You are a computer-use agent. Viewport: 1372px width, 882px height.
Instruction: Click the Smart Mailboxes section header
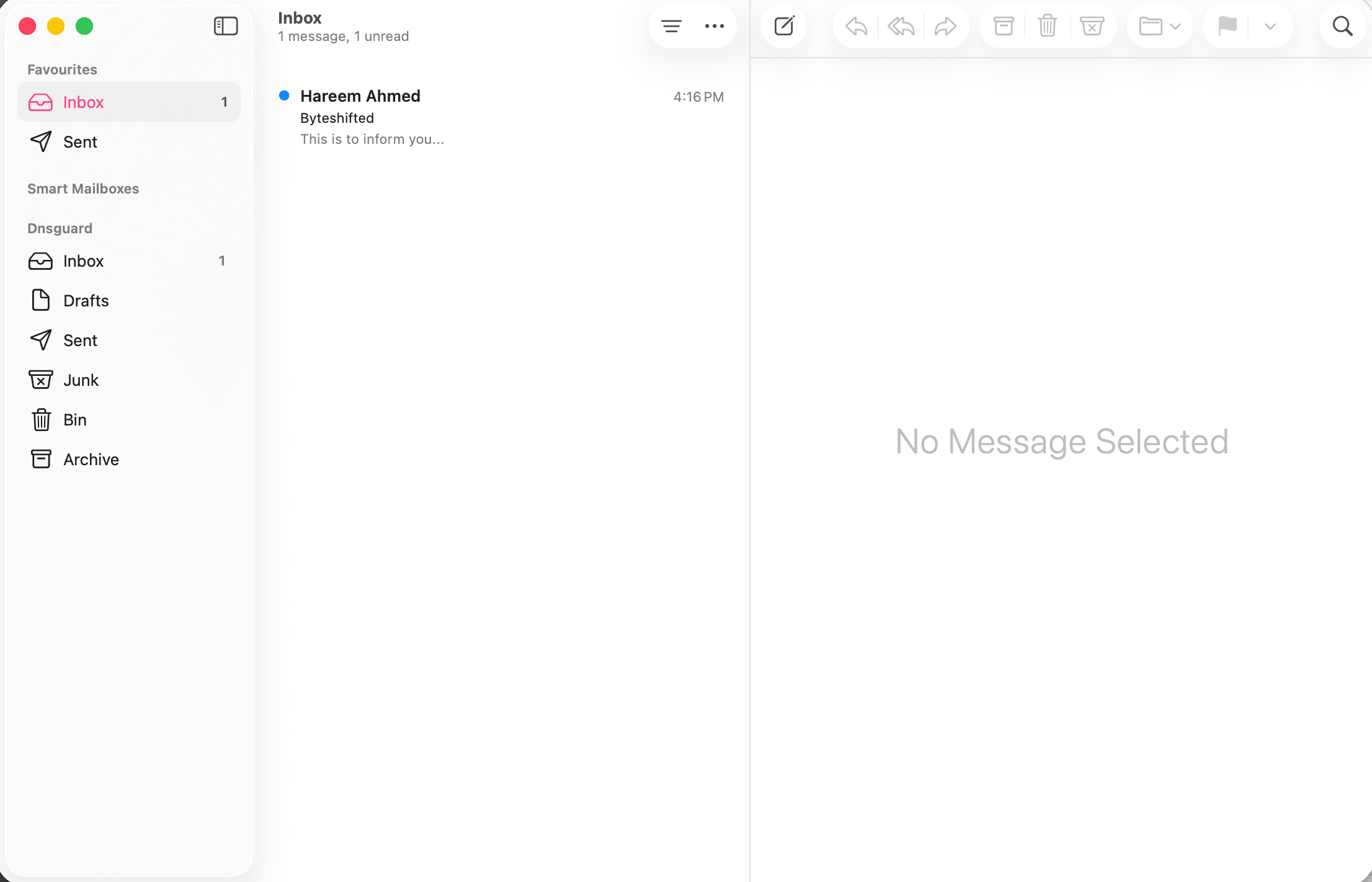83,189
